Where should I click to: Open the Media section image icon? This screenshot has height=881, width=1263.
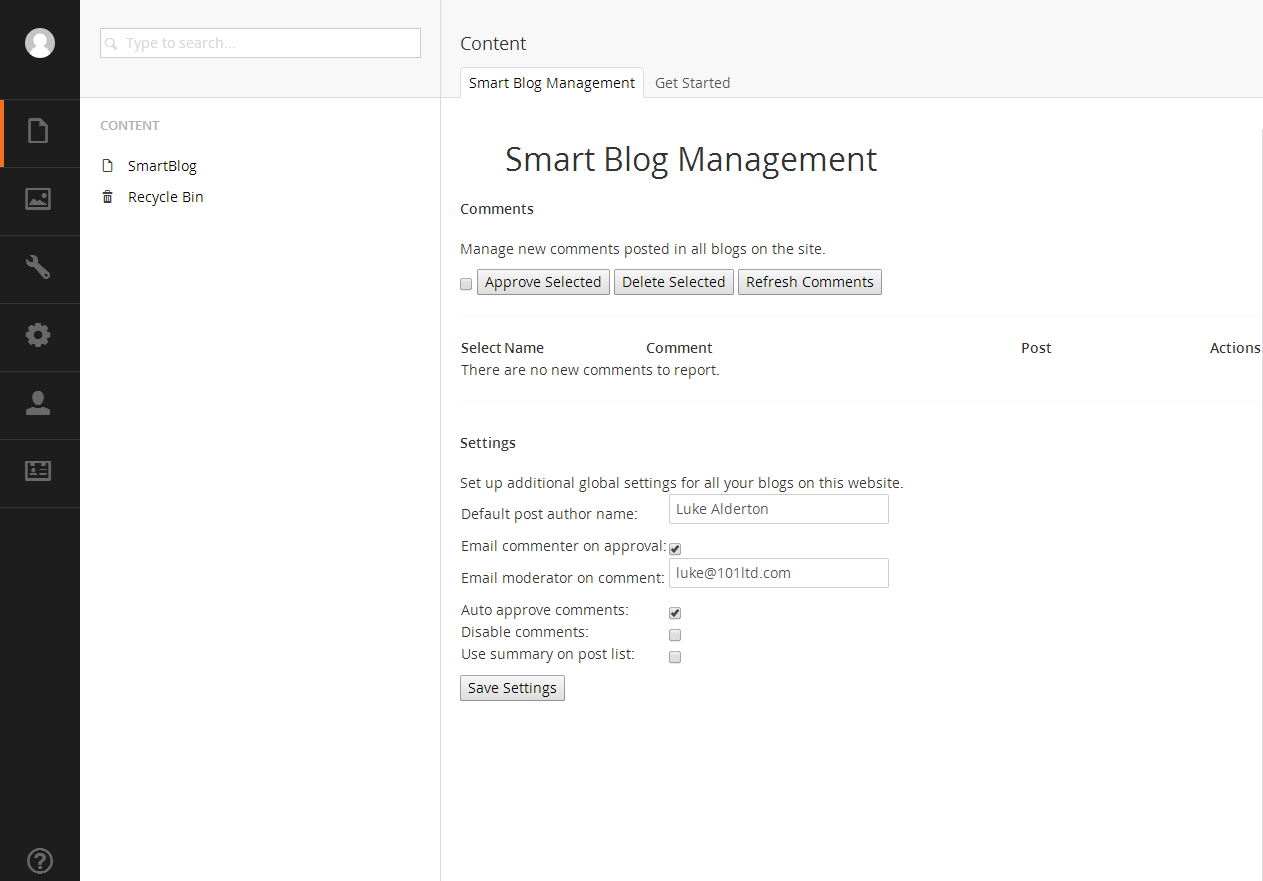coord(38,199)
